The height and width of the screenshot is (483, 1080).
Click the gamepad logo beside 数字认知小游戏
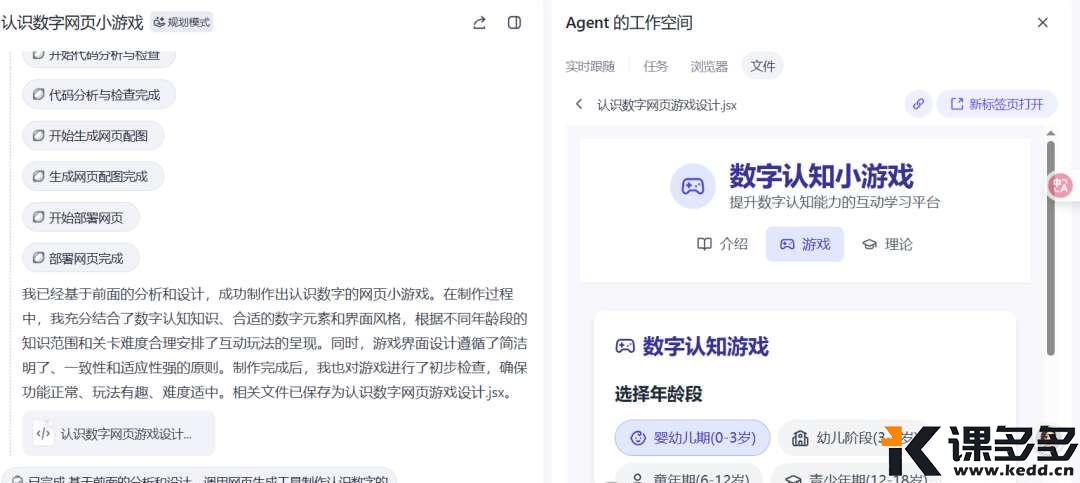[693, 186]
